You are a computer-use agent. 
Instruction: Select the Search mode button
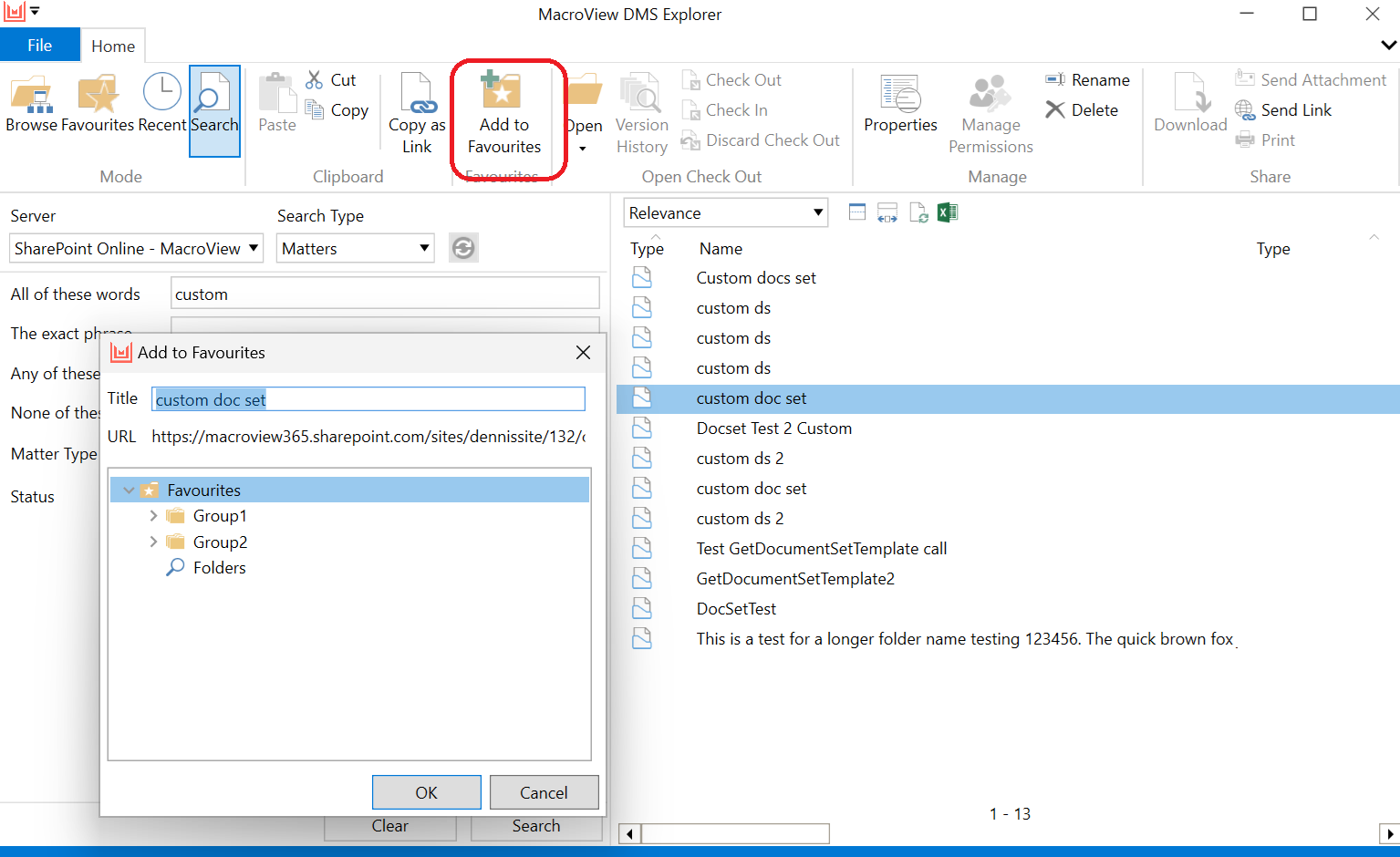pyautogui.click(x=214, y=110)
